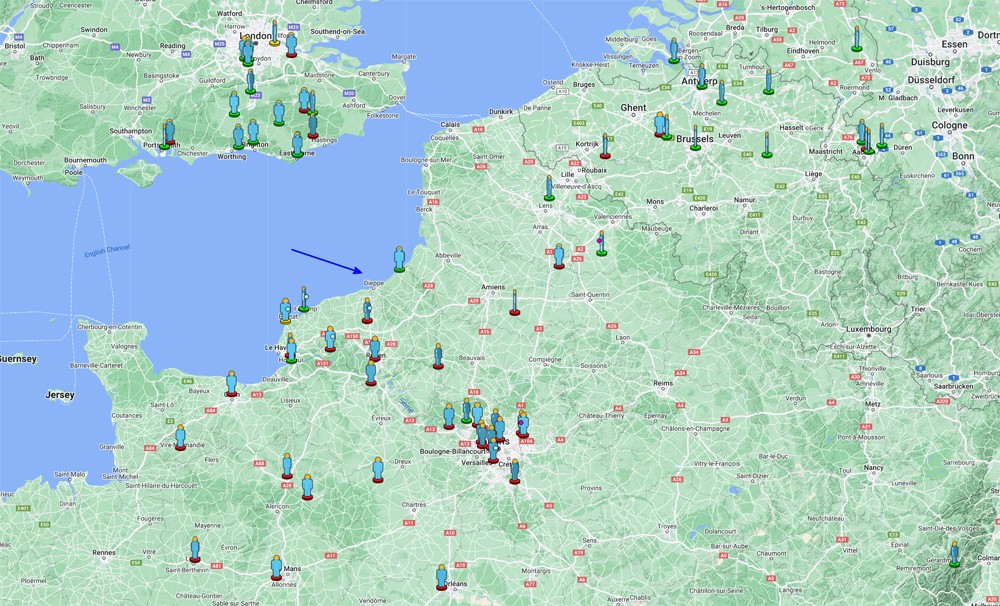
Task: Open the yellow-based marker west of Fécamp
Action: point(286,311)
